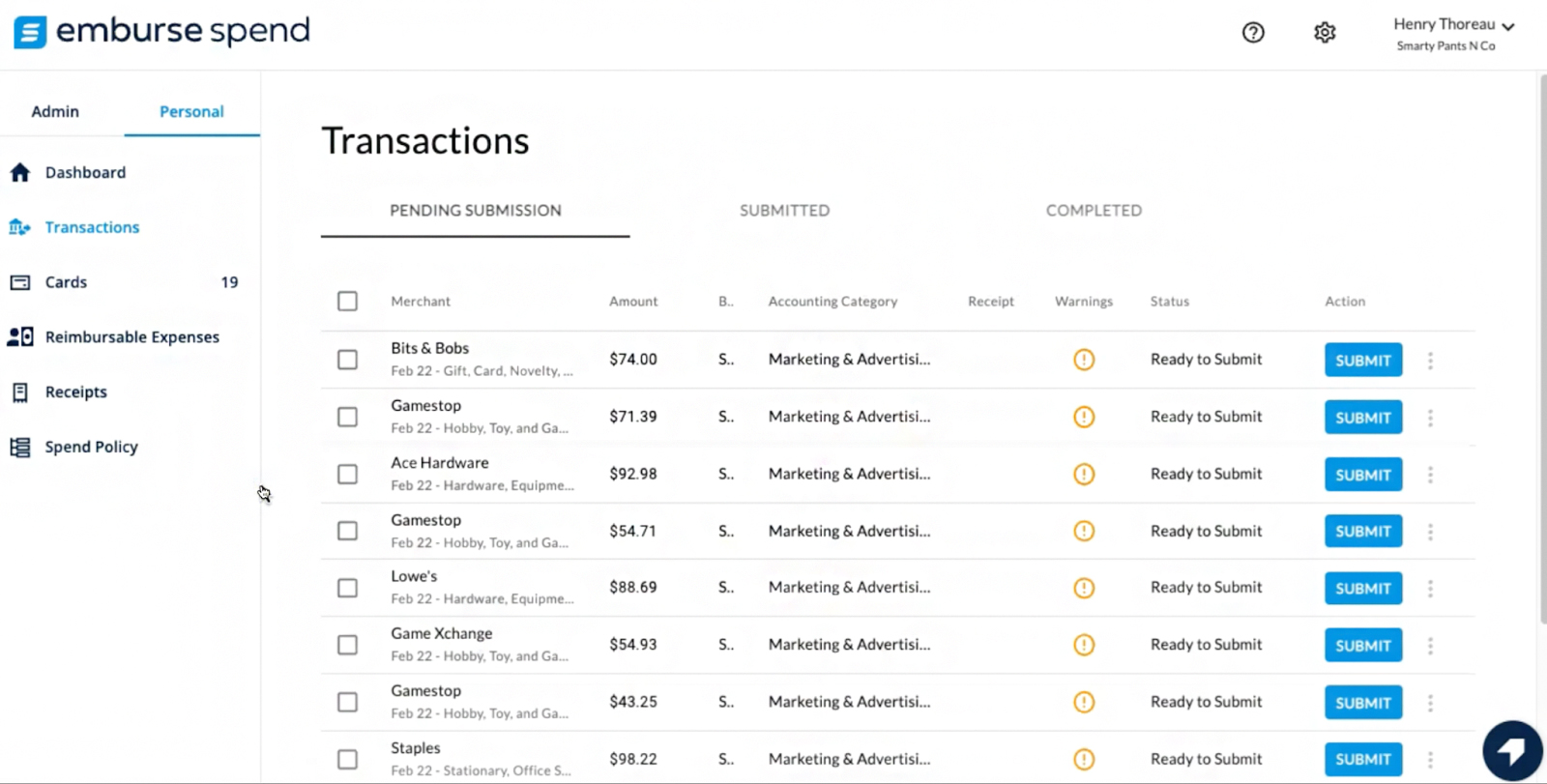Click the Reimbursable Expenses person icon
The image size is (1547, 784).
(x=20, y=336)
